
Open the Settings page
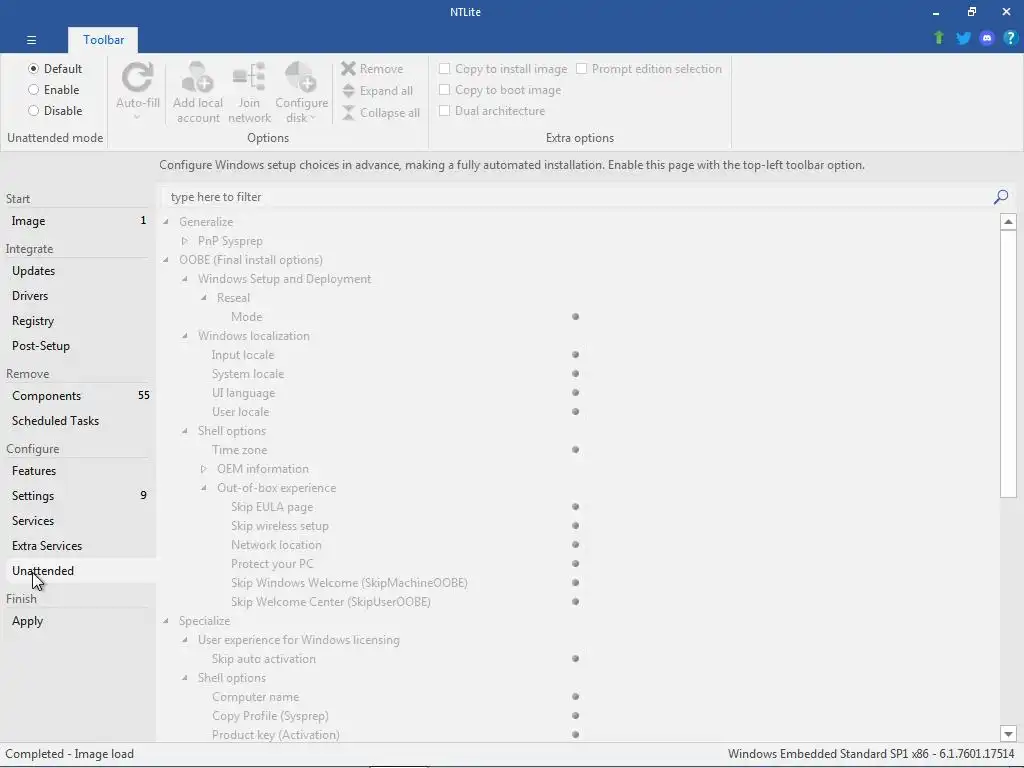point(78,496)
